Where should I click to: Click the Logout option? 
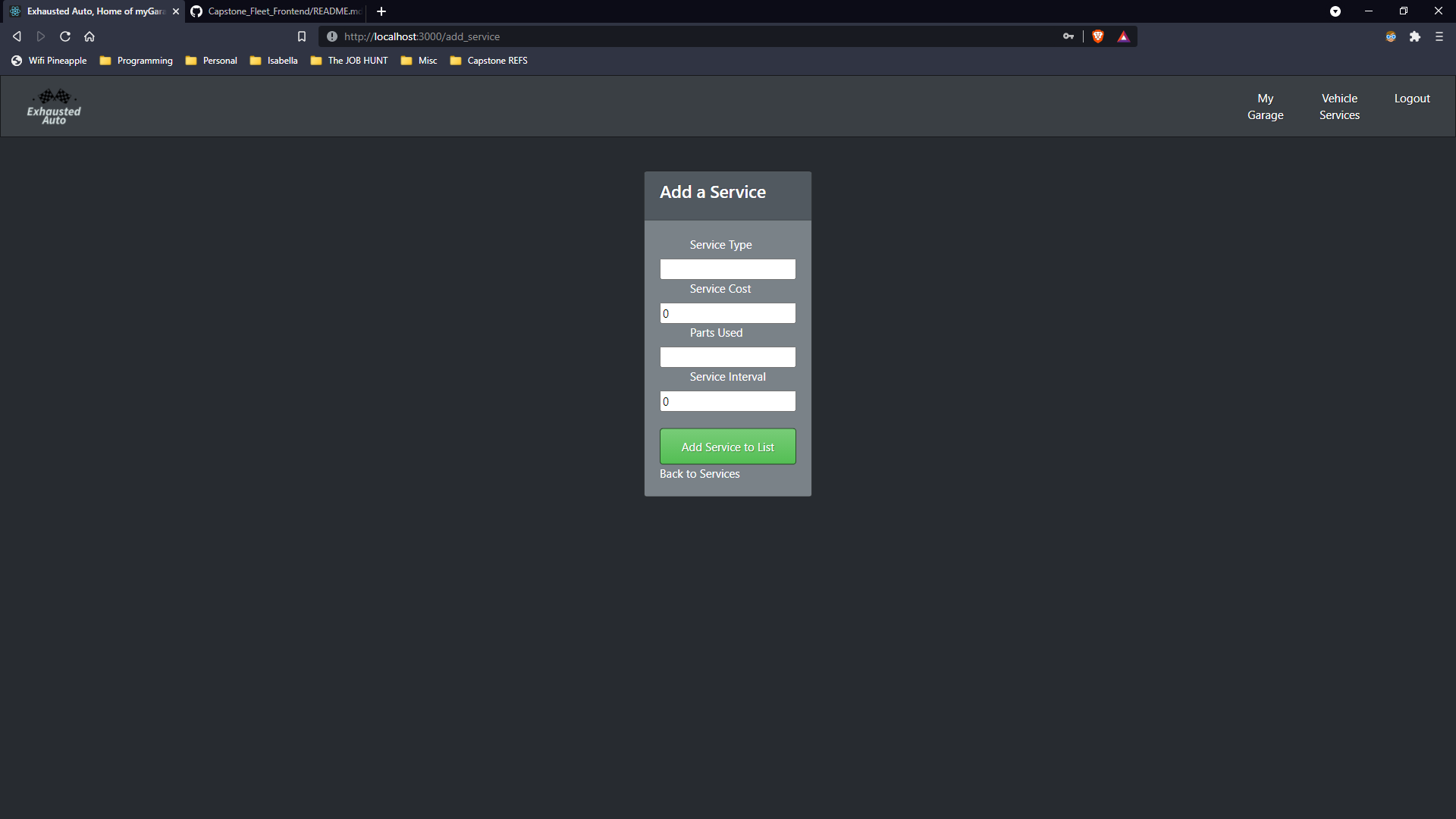coord(1411,98)
